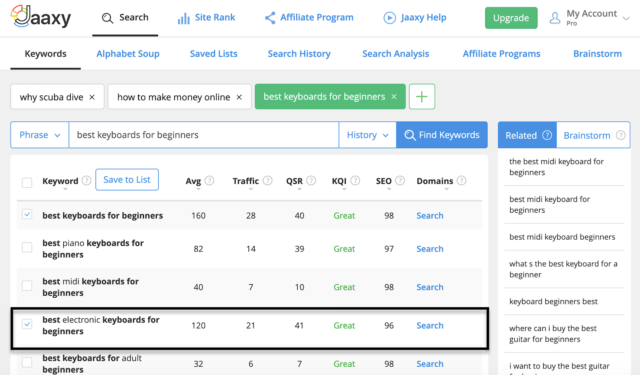Close the 'best keyboards for beginners' tab

coord(394,97)
